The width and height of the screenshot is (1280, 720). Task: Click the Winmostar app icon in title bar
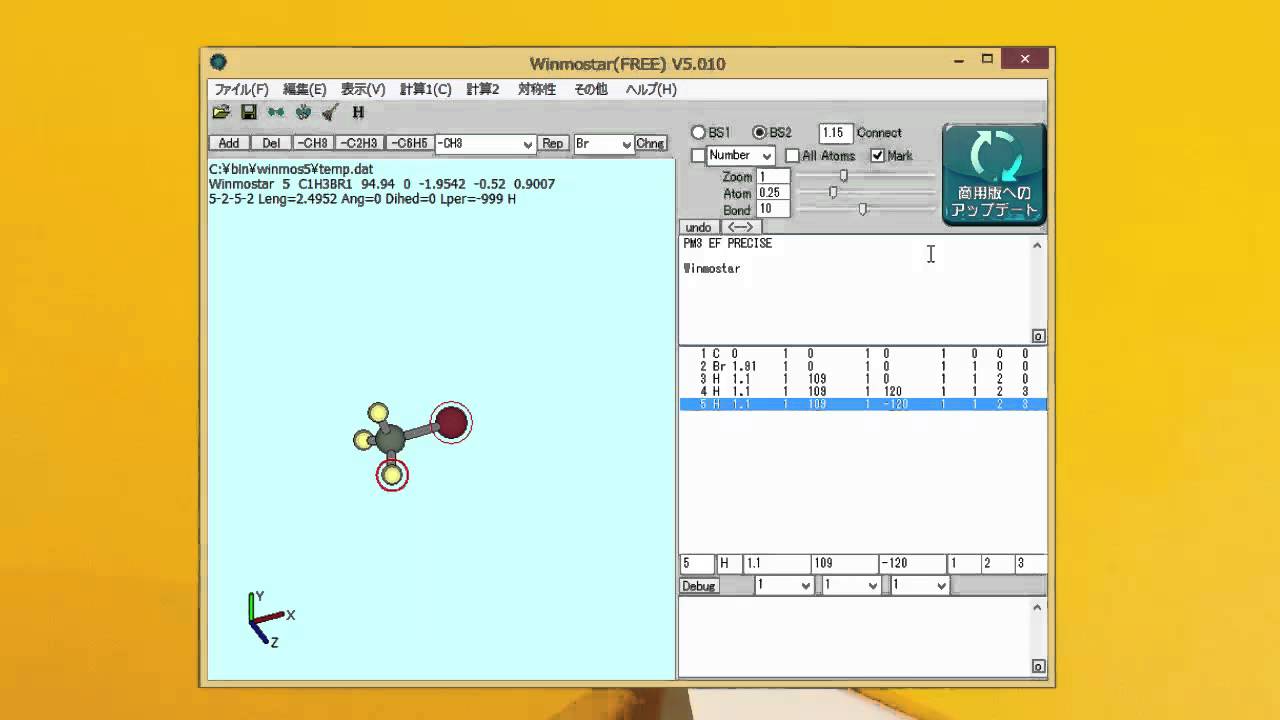tap(218, 63)
